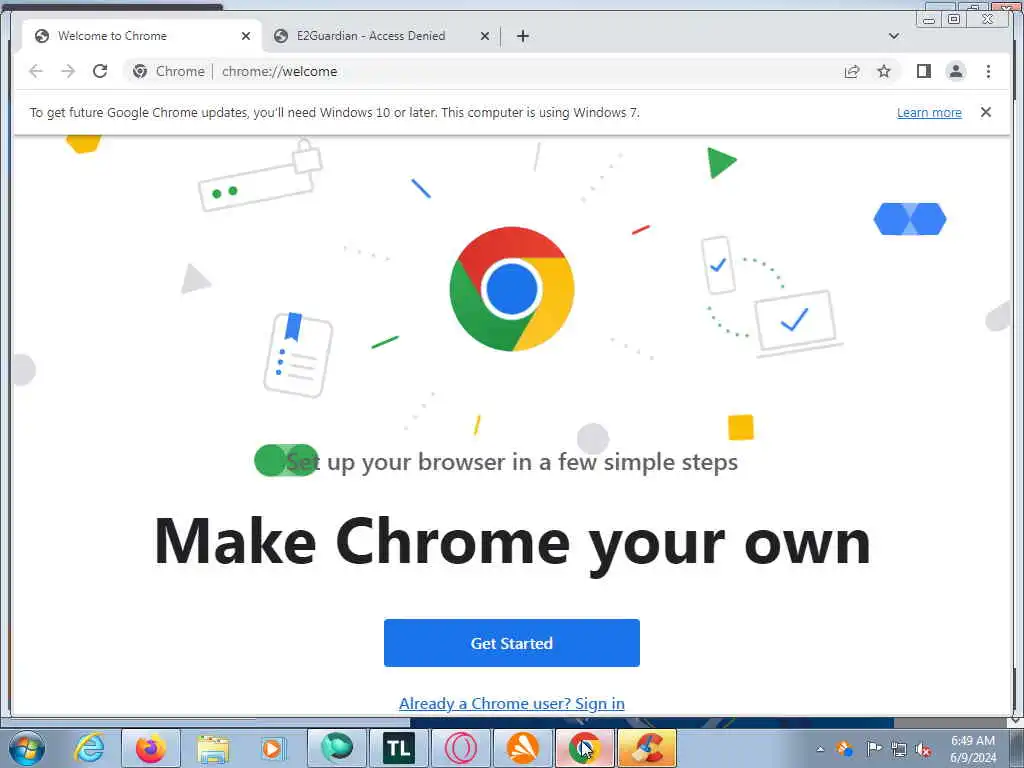1024x768 pixels.
Task: Close the E2Guardian tab
Action: tap(485, 36)
